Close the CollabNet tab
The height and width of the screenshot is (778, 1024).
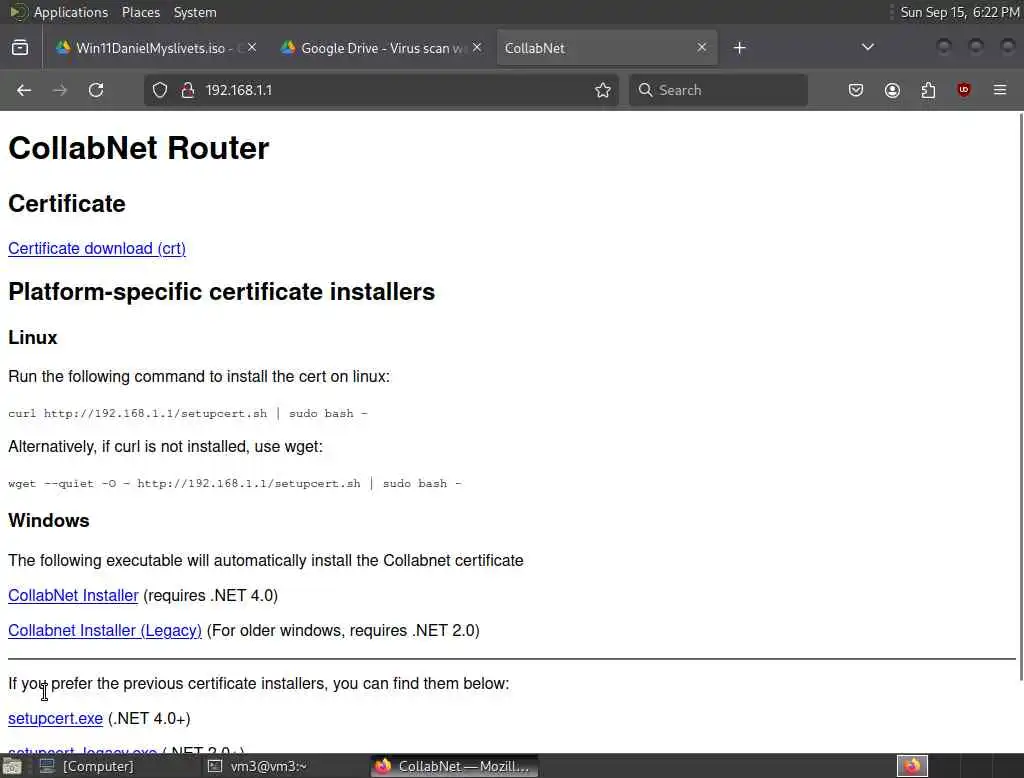701,48
